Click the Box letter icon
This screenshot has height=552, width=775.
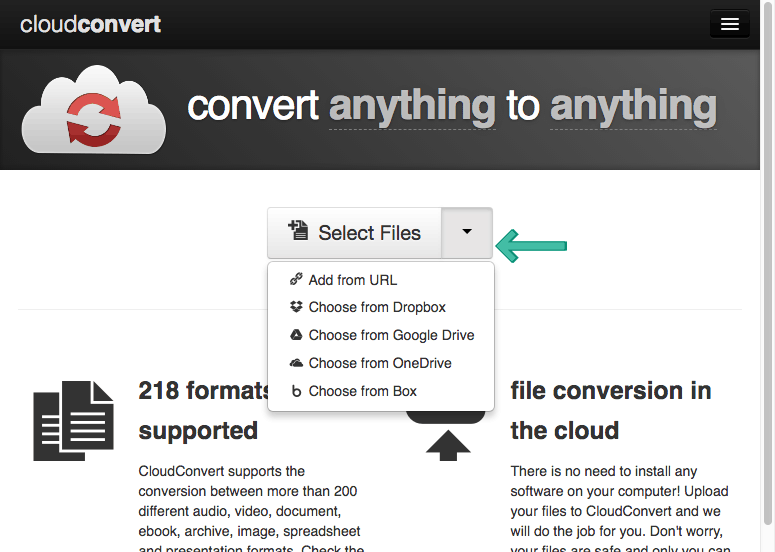[296, 391]
